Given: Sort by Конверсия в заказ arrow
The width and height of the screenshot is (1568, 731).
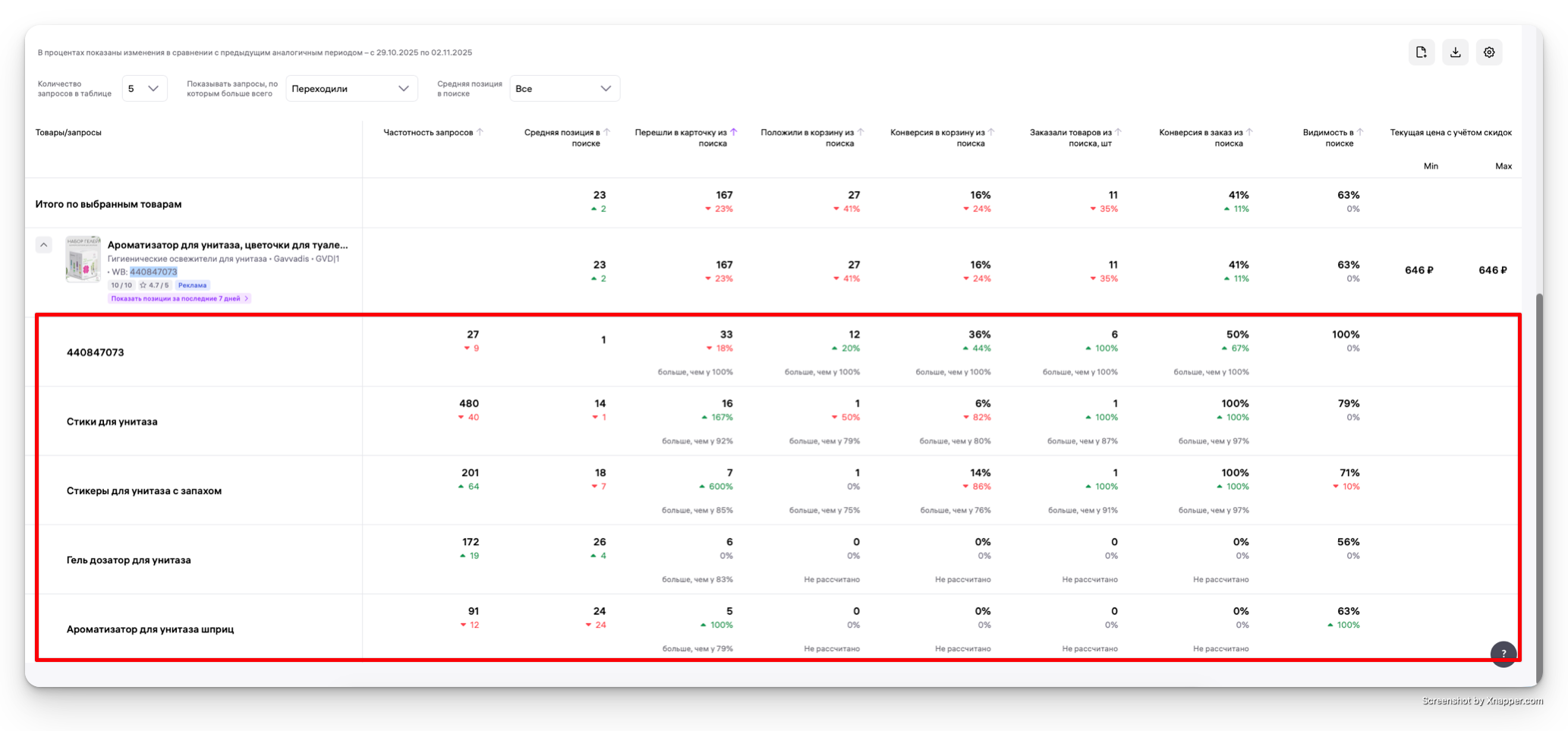Looking at the screenshot, I should click(x=1249, y=132).
